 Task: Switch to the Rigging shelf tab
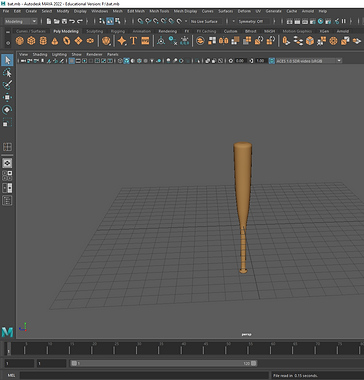coord(118,31)
